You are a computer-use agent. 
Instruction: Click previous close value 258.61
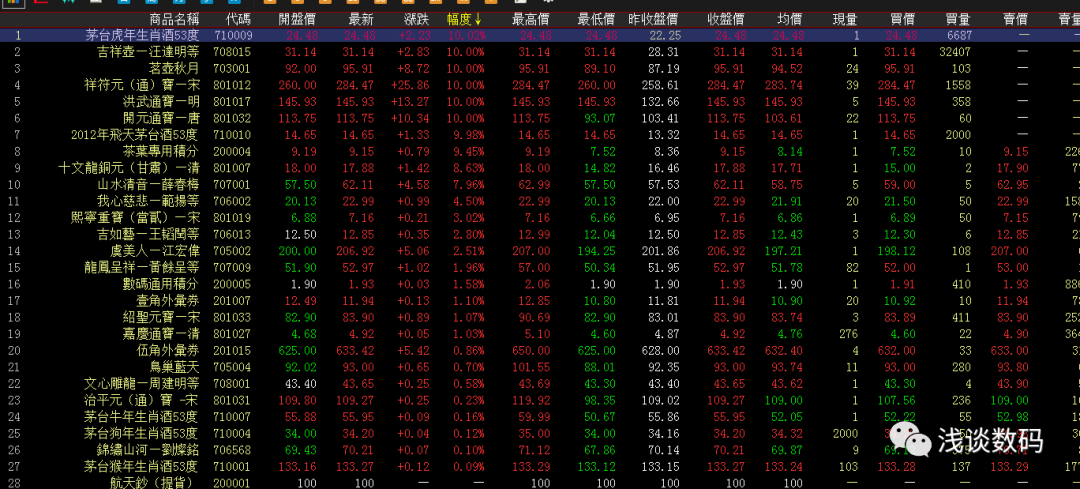660,85
